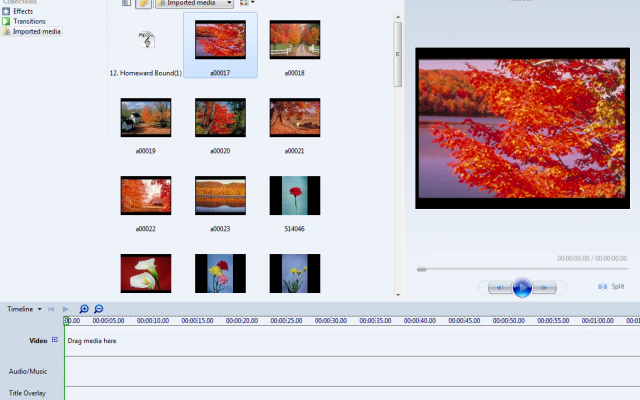The image size is (640, 400).
Task: Click the Title Overlay track label
Action: 27,393
